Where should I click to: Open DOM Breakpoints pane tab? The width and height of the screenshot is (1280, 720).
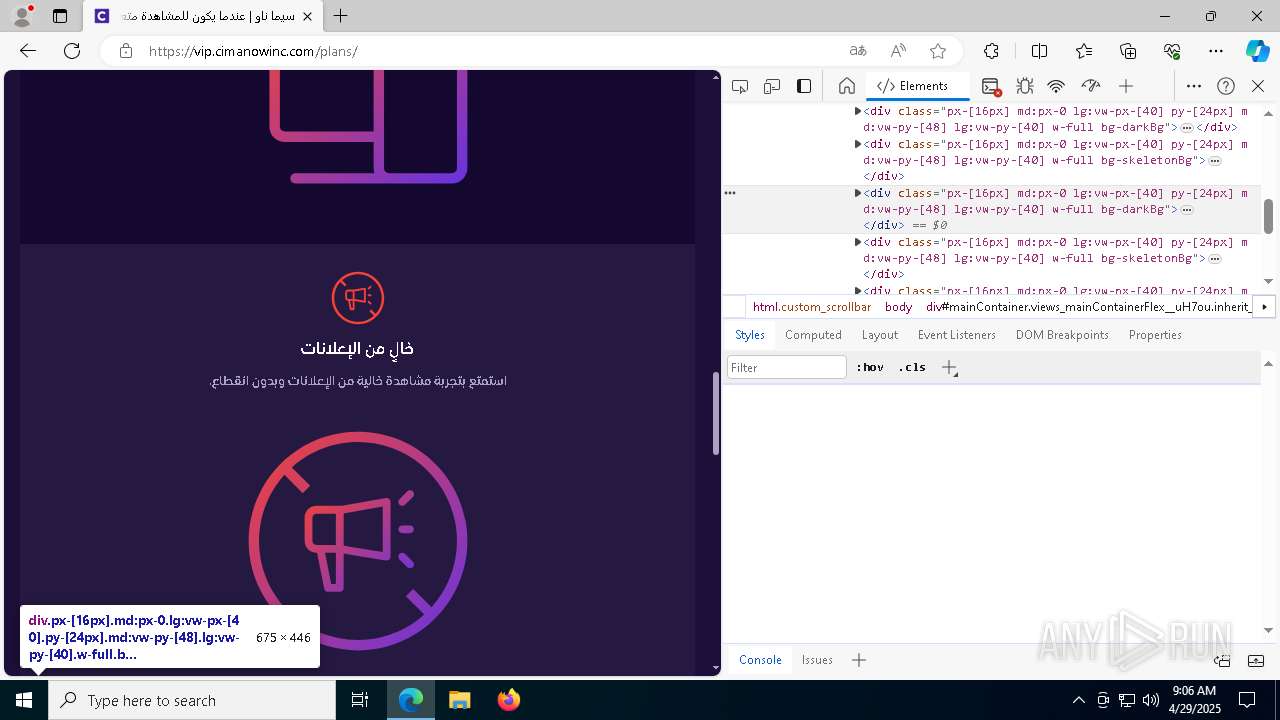(x=1062, y=335)
